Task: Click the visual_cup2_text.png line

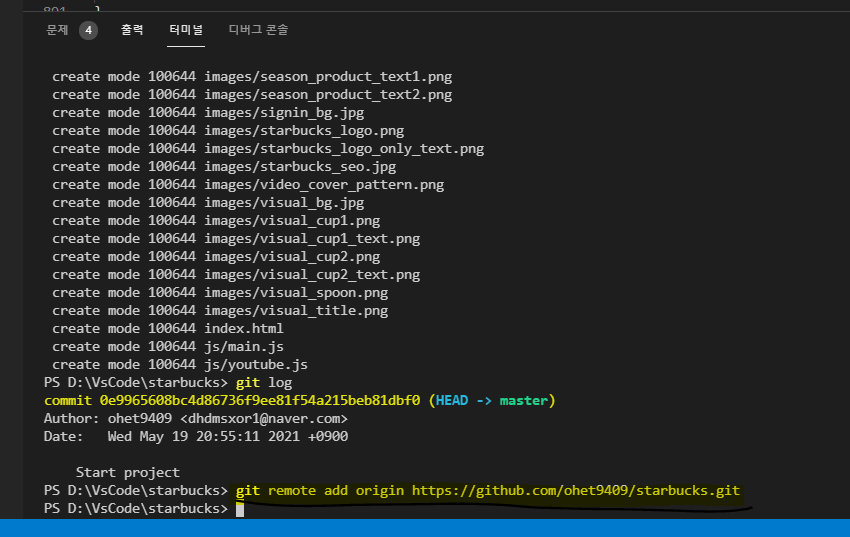Action: (x=236, y=275)
